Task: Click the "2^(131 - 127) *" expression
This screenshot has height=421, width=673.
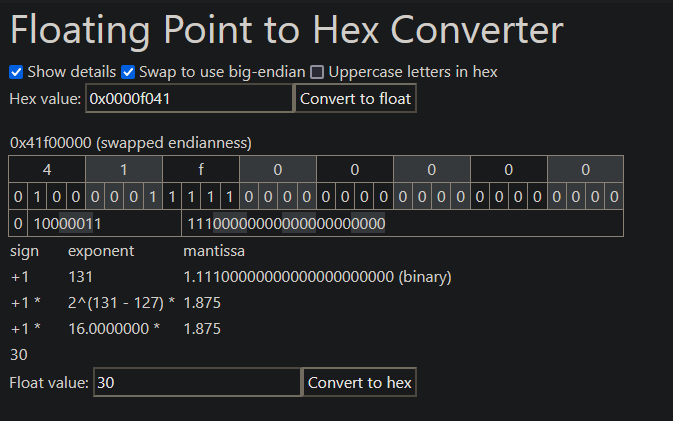Action: click(x=121, y=302)
